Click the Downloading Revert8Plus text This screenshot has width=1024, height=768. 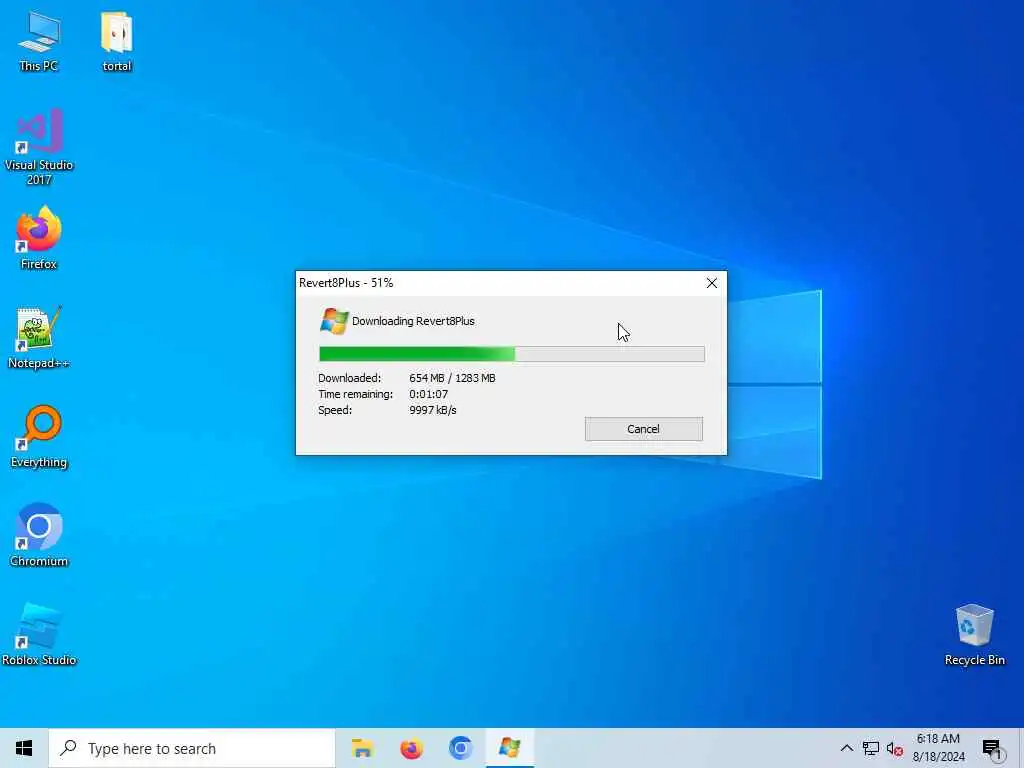(x=413, y=321)
